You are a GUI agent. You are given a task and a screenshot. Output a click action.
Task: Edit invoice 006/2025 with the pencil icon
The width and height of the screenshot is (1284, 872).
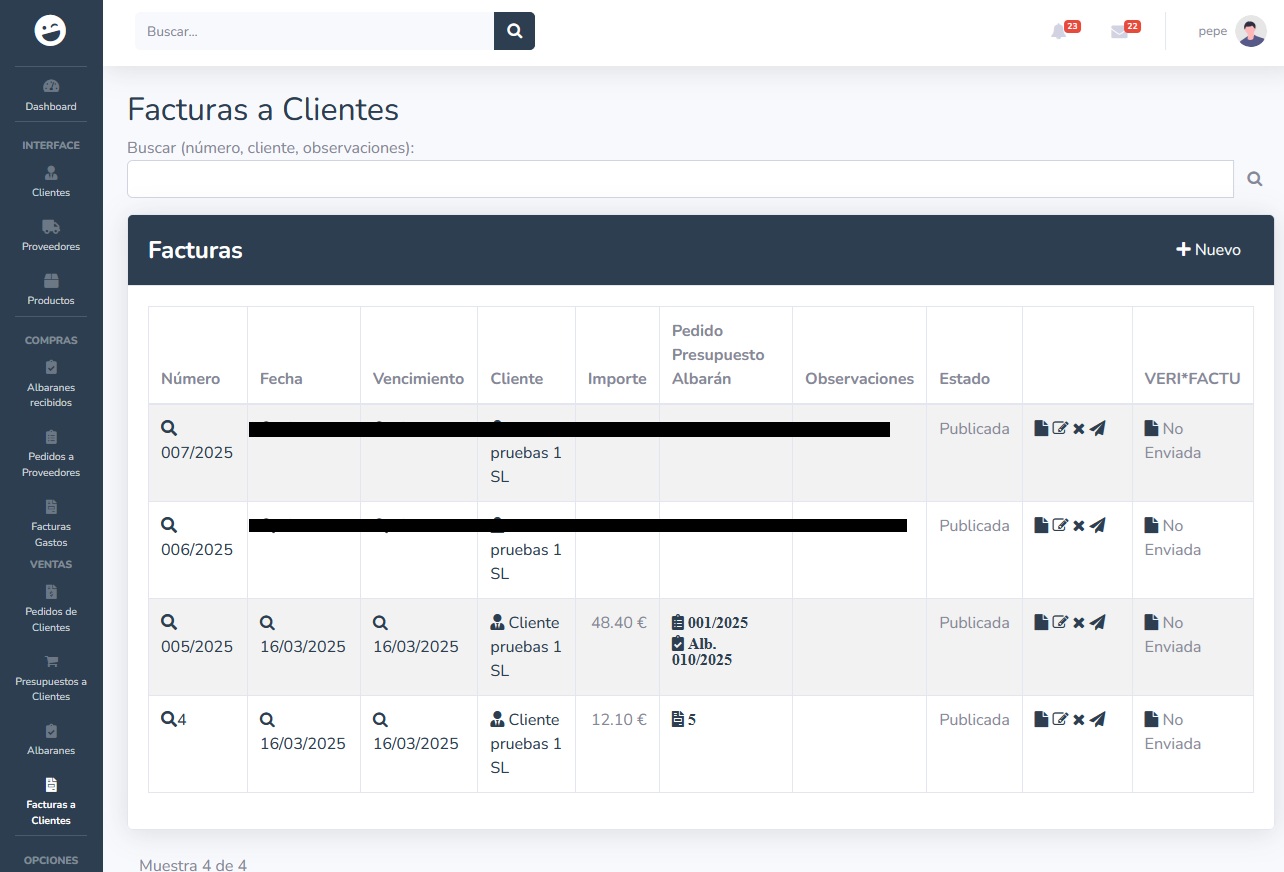tap(1061, 525)
